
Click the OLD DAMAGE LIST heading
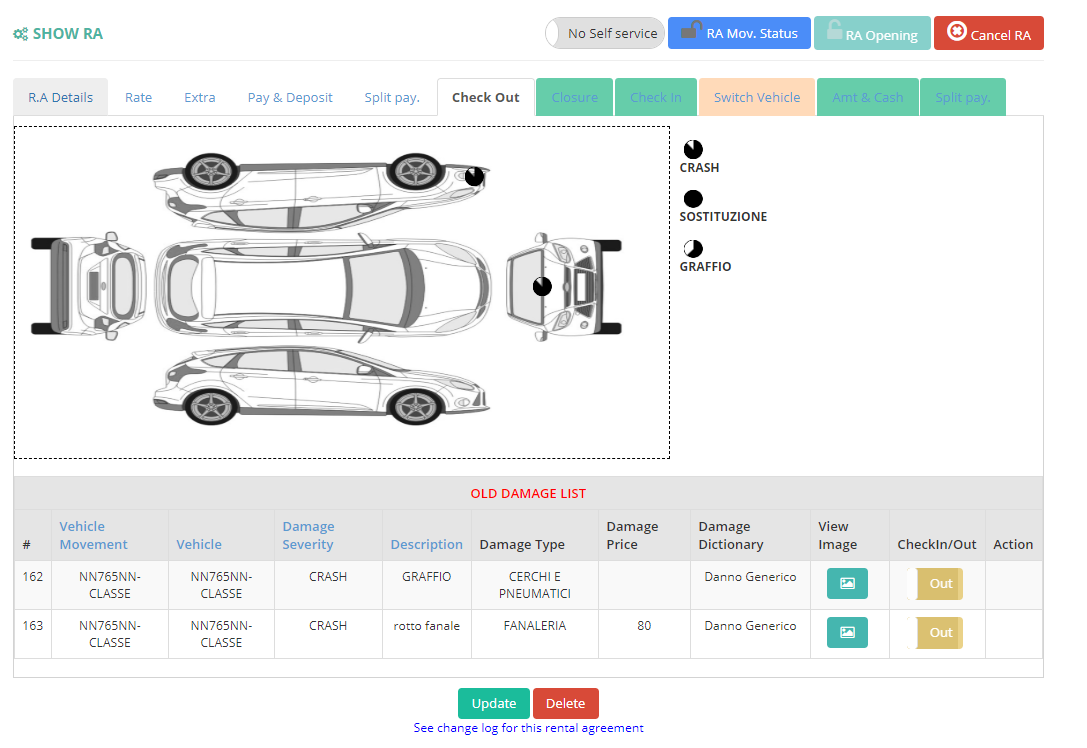point(528,494)
